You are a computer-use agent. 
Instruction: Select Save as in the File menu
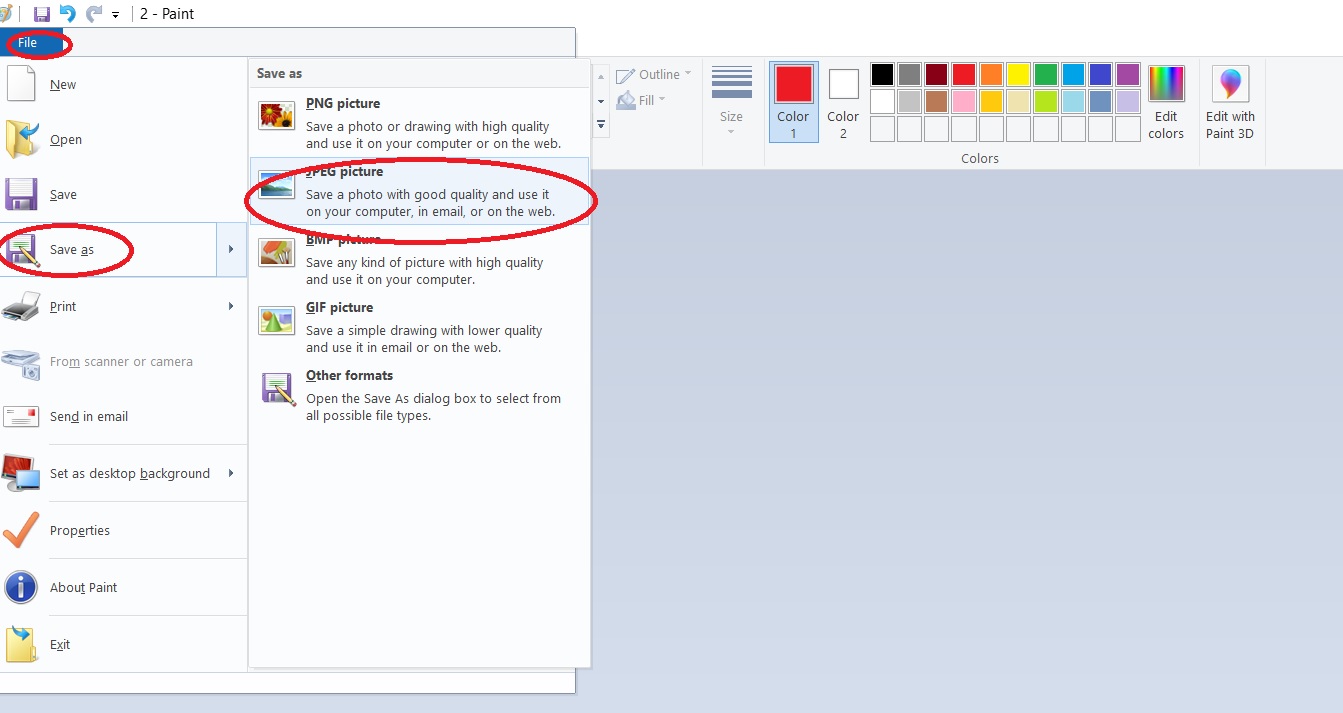click(108, 250)
